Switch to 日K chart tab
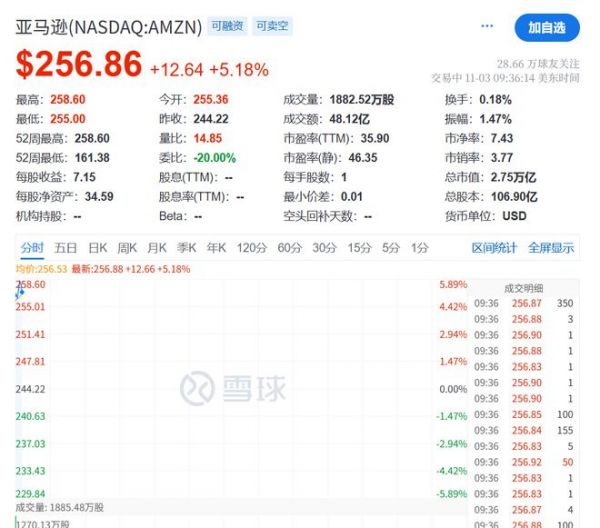The image size is (600, 528). click(x=97, y=248)
